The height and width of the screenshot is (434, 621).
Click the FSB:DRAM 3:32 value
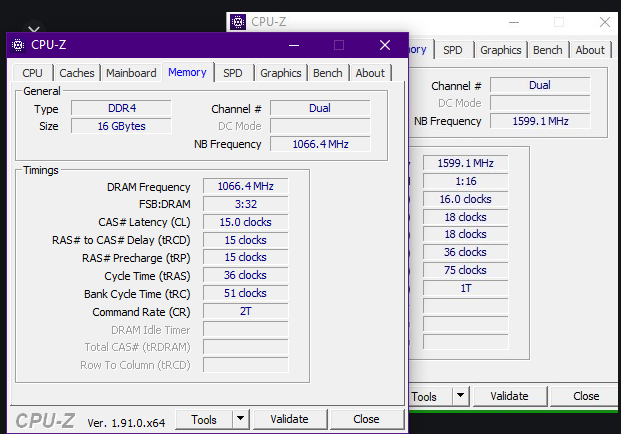(246, 204)
